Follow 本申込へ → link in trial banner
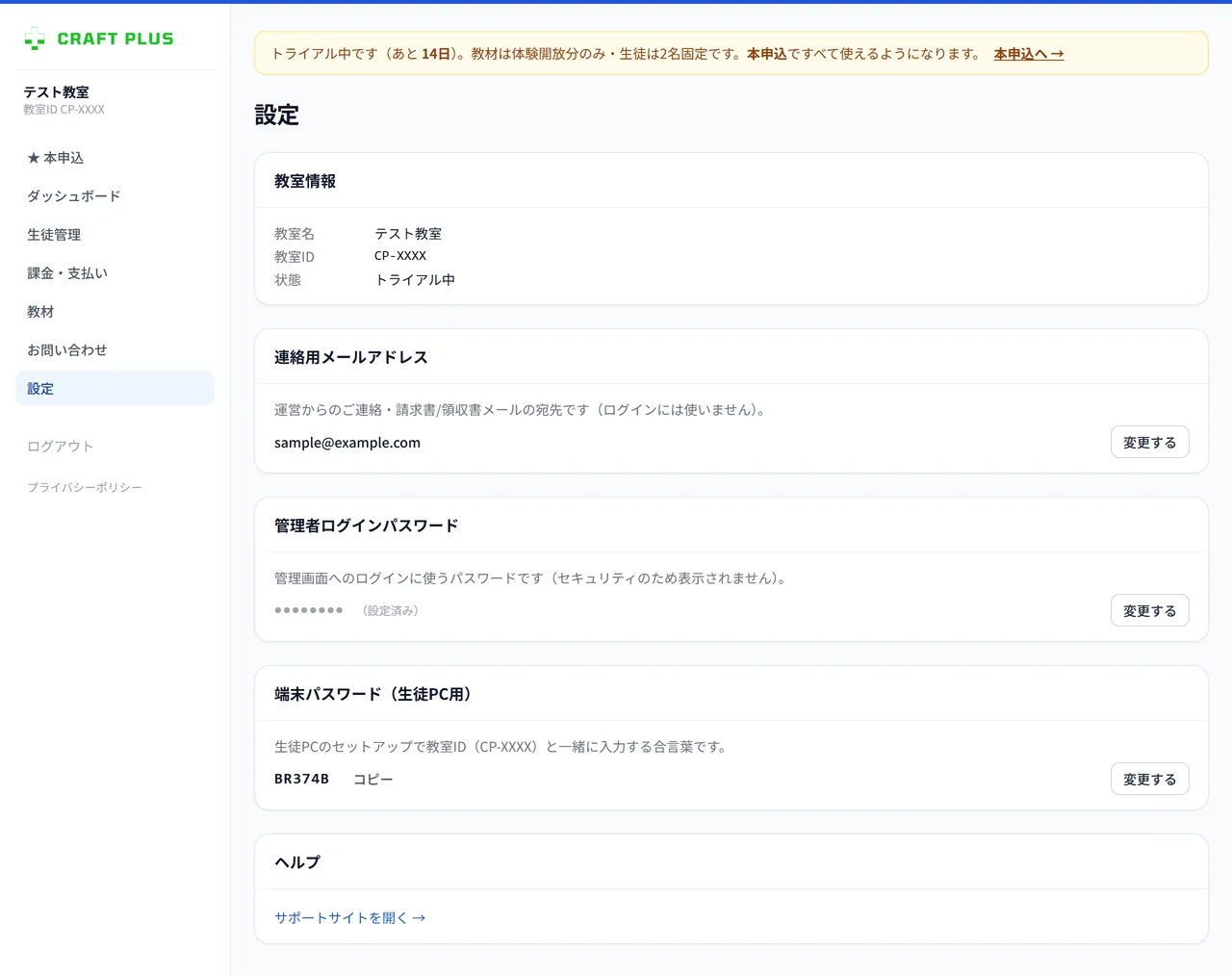 click(x=1029, y=54)
